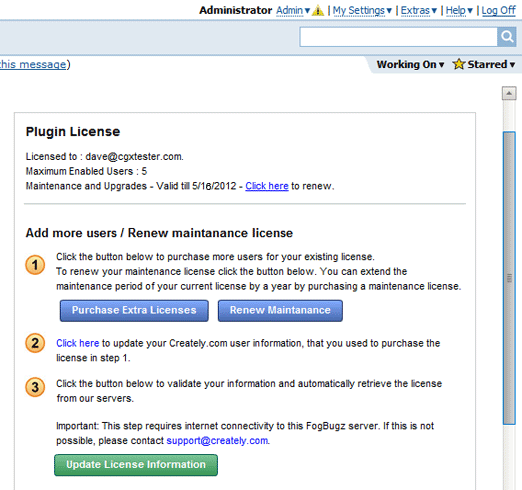Open the support@creately.com email link
522x490 pixels.
(x=217, y=441)
